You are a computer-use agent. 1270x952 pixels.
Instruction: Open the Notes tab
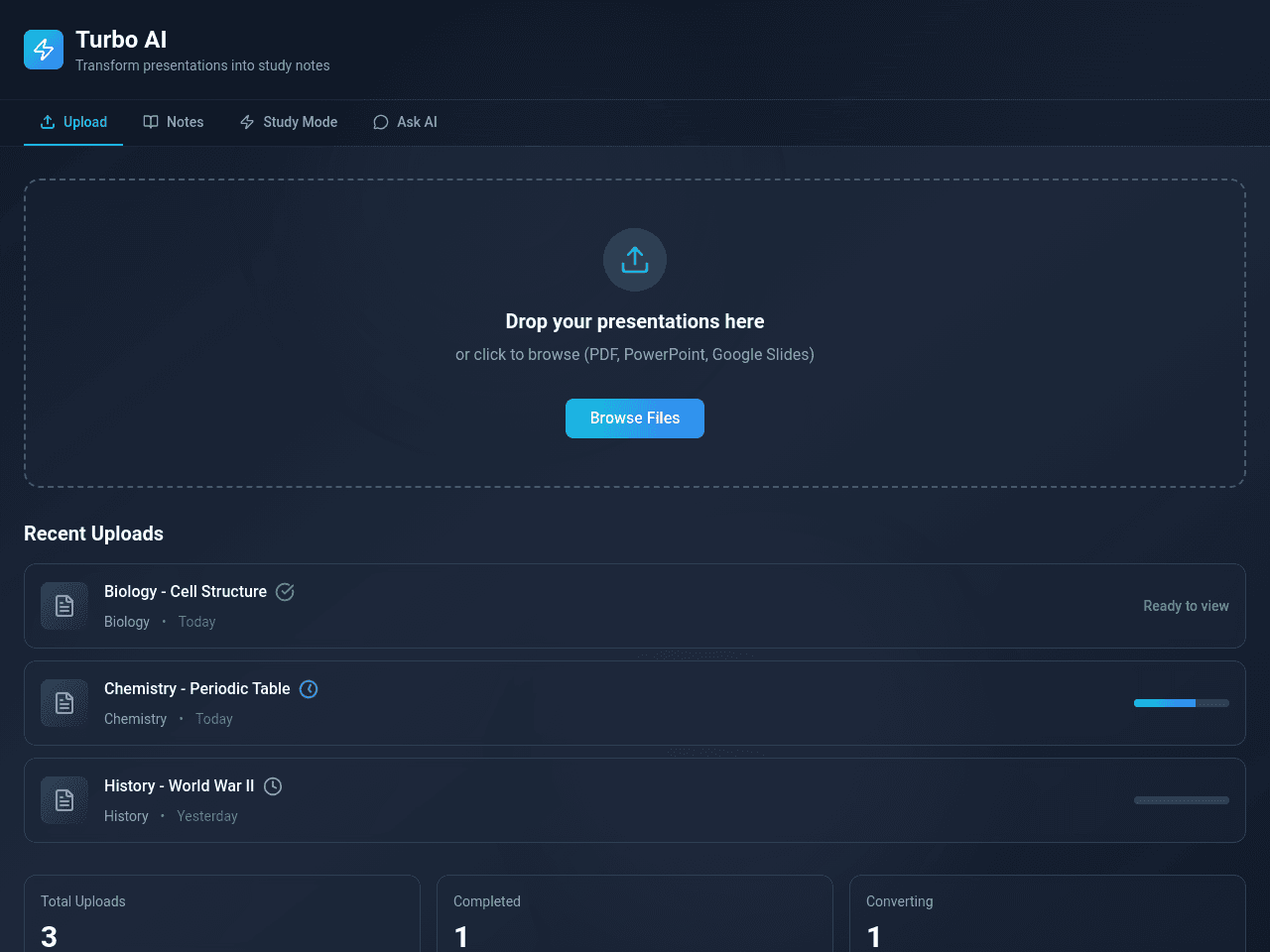coord(174,122)
